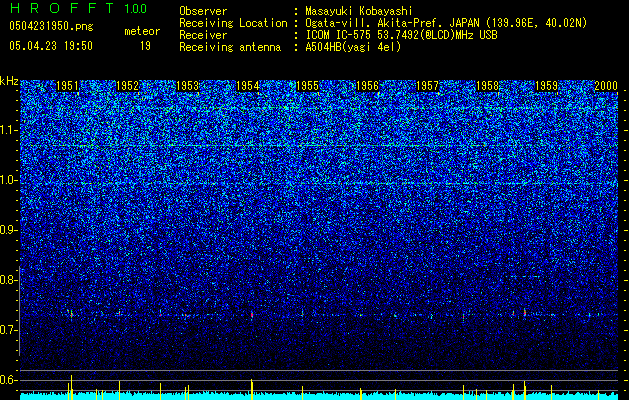Click the 1952 time marker

(x=128, y=86)
